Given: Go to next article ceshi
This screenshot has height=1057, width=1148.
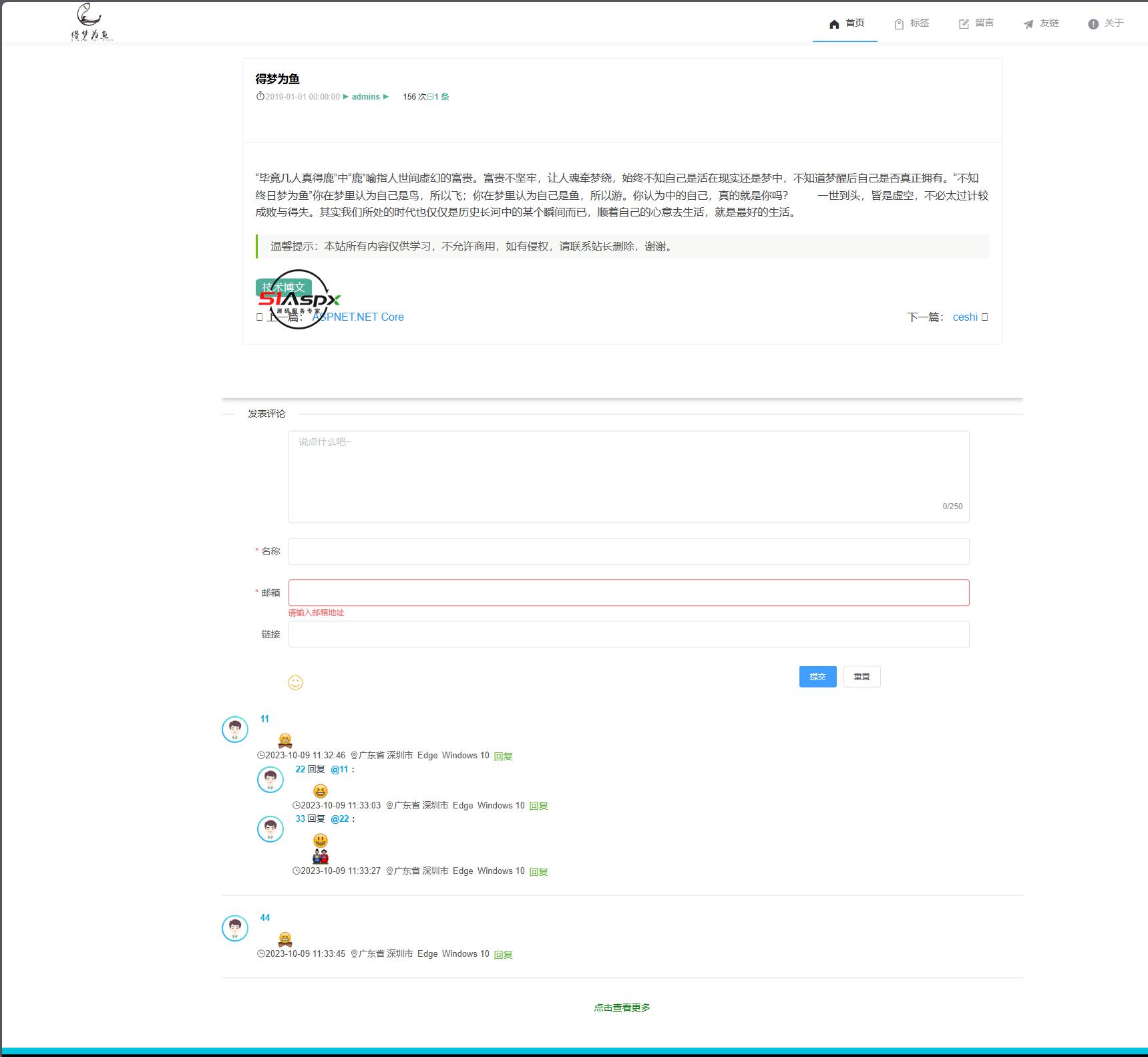Looking at the screenshot, I should (x=965, y=317).
